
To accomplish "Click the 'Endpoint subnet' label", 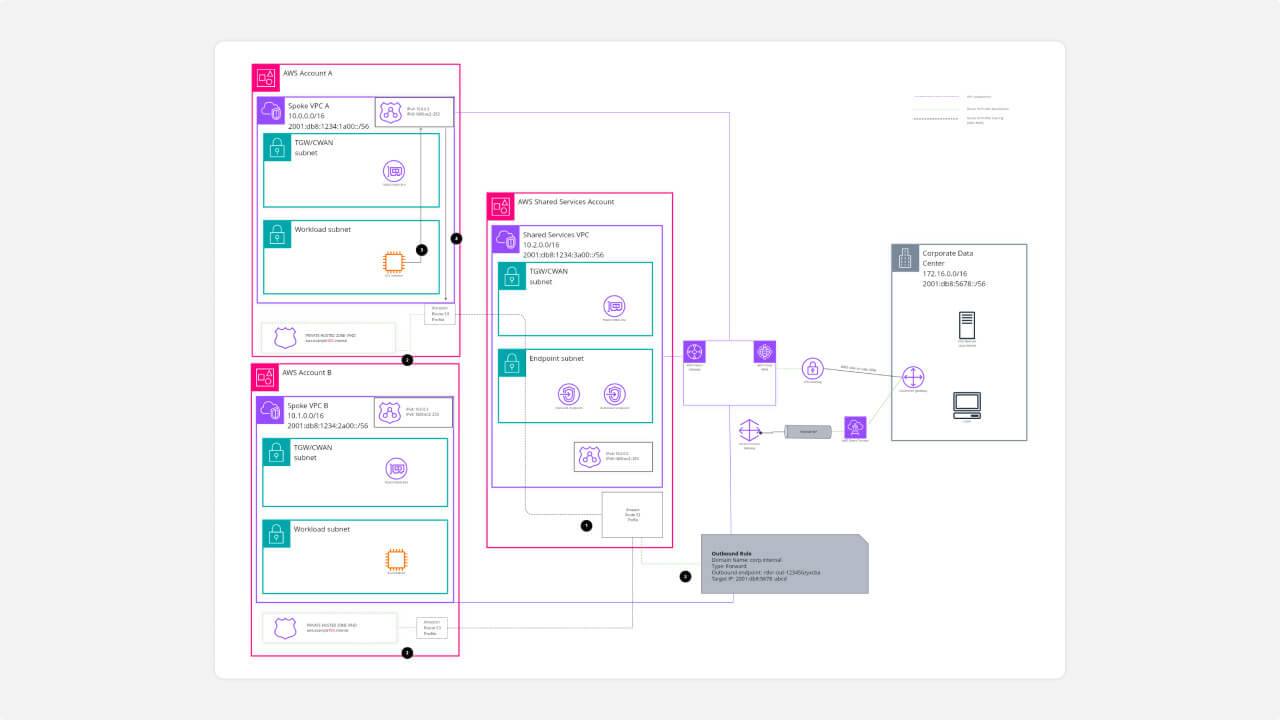I will [556, 358].
